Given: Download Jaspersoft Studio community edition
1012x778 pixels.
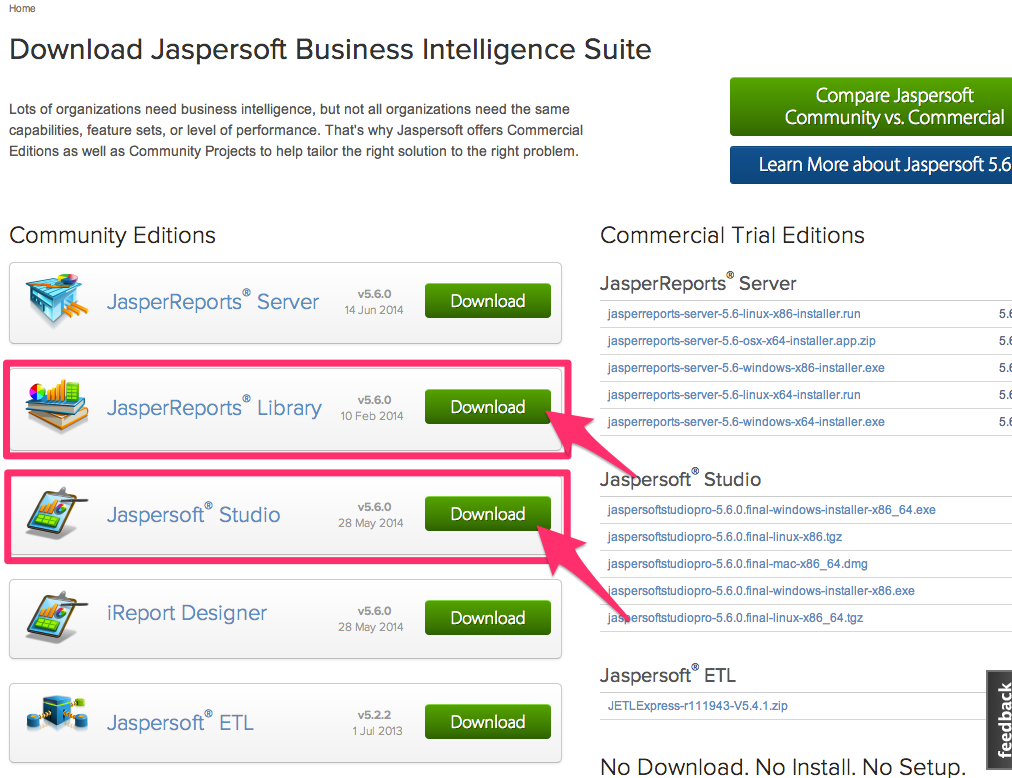Looking at the screenshot, I should pos(487,514).
